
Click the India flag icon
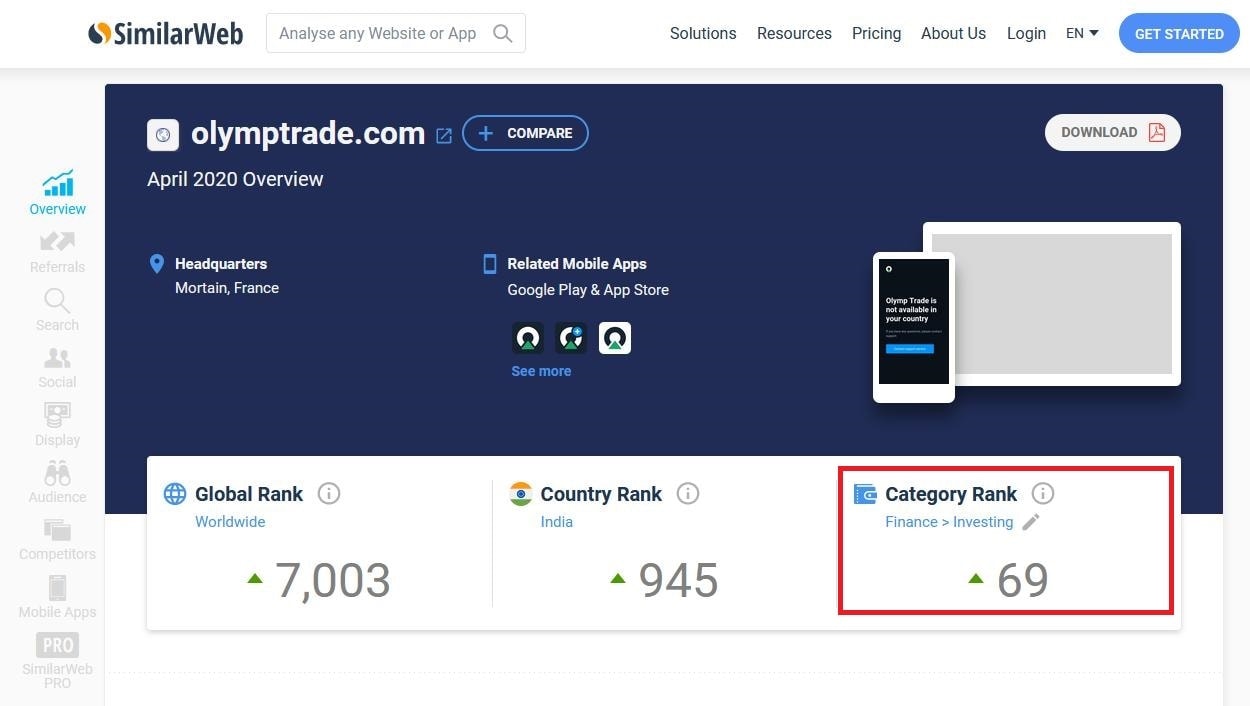click(x=520, y=493)
